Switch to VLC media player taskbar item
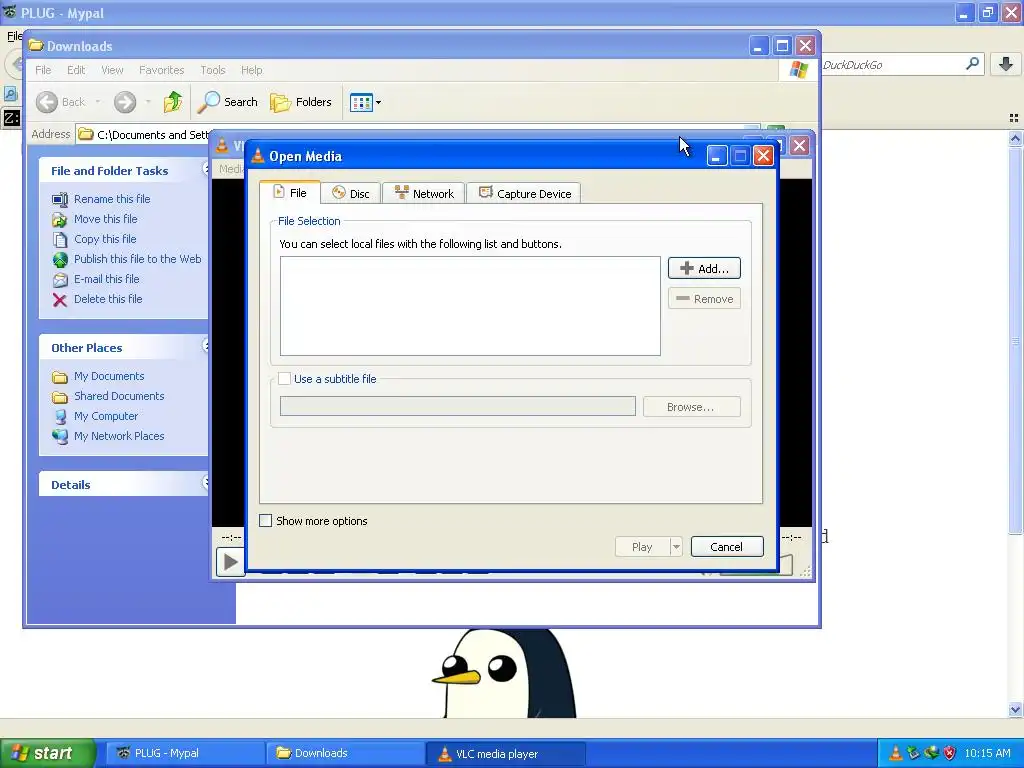 505,754
